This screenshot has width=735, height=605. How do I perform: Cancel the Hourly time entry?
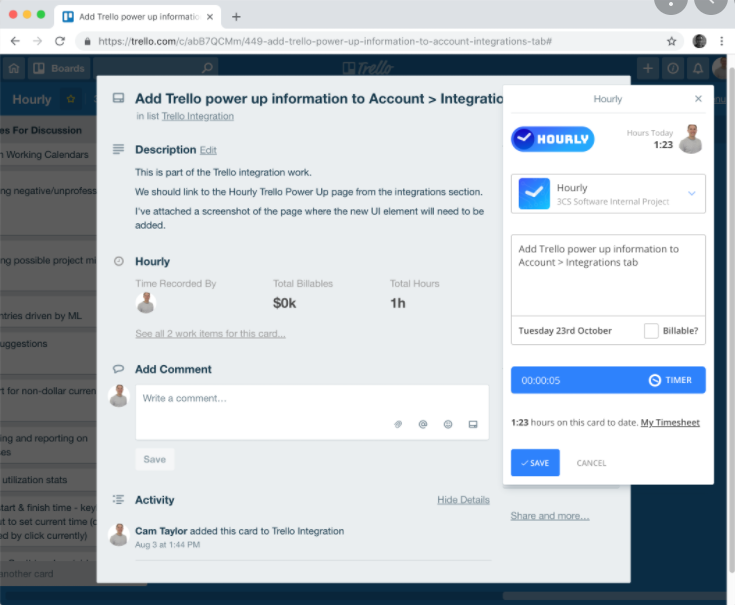(x=591, y=463)
